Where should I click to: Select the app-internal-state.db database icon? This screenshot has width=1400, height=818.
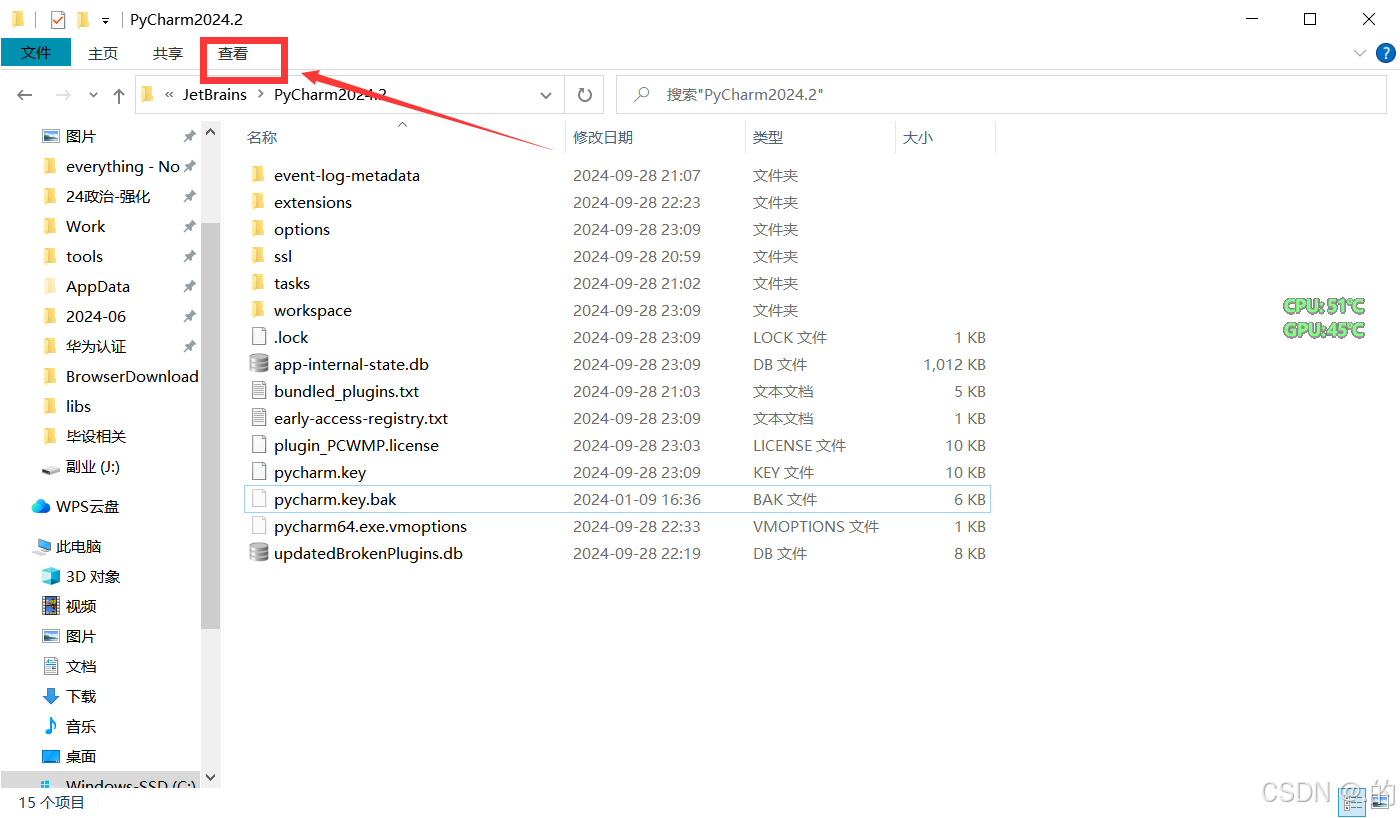(x=258, y=364)
